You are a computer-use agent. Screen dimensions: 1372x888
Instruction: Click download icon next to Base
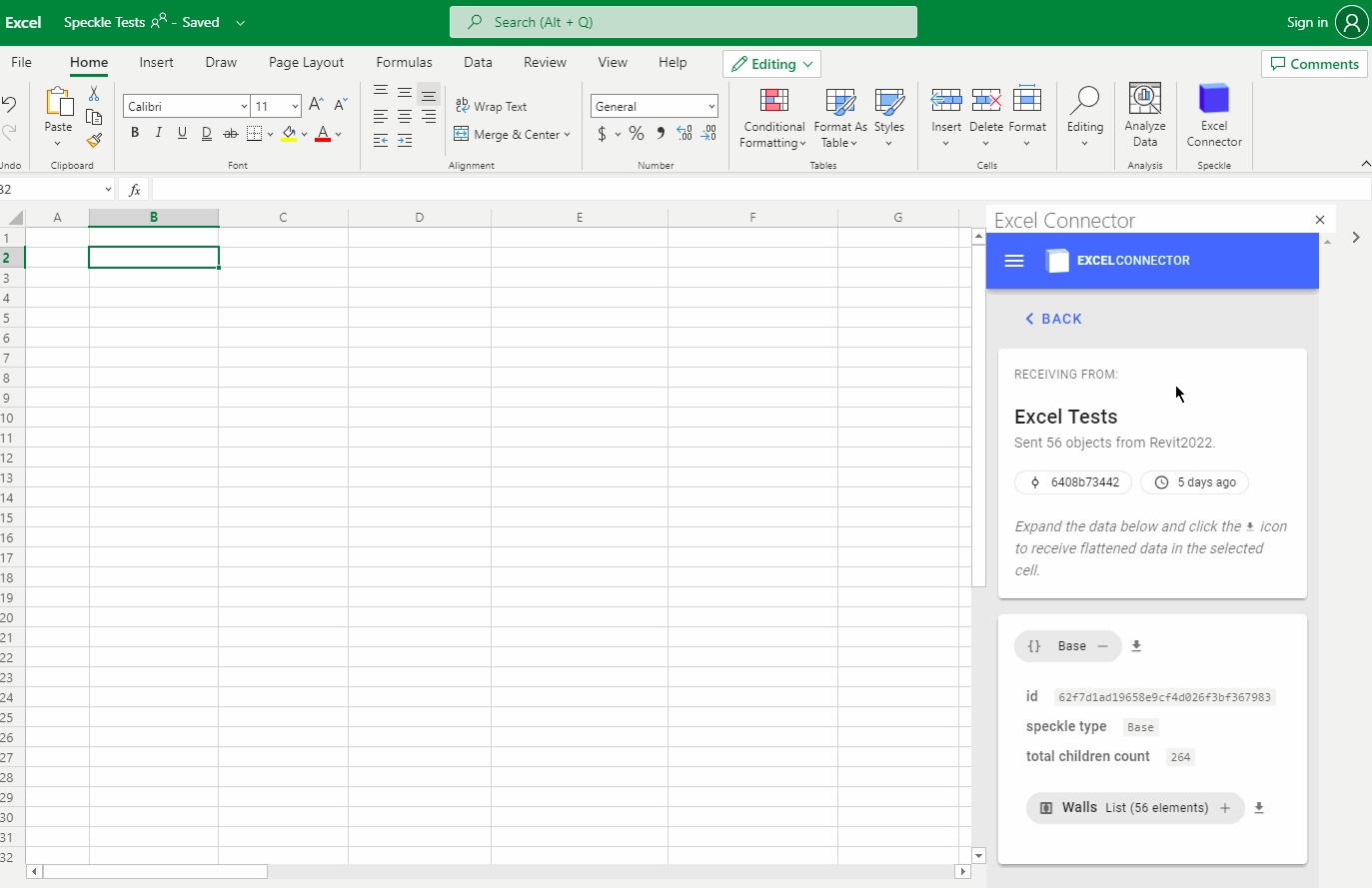coord(1136,646)
